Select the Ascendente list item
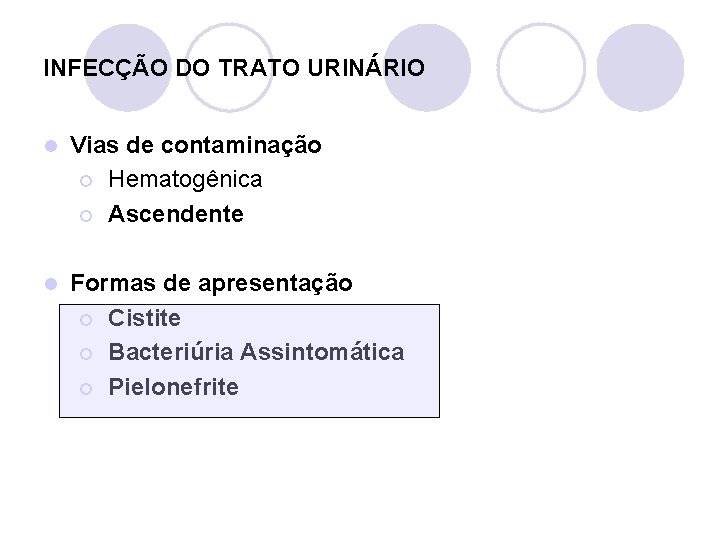Image resolution: width=720 pixels, height=540 pixels. point(175,214)
